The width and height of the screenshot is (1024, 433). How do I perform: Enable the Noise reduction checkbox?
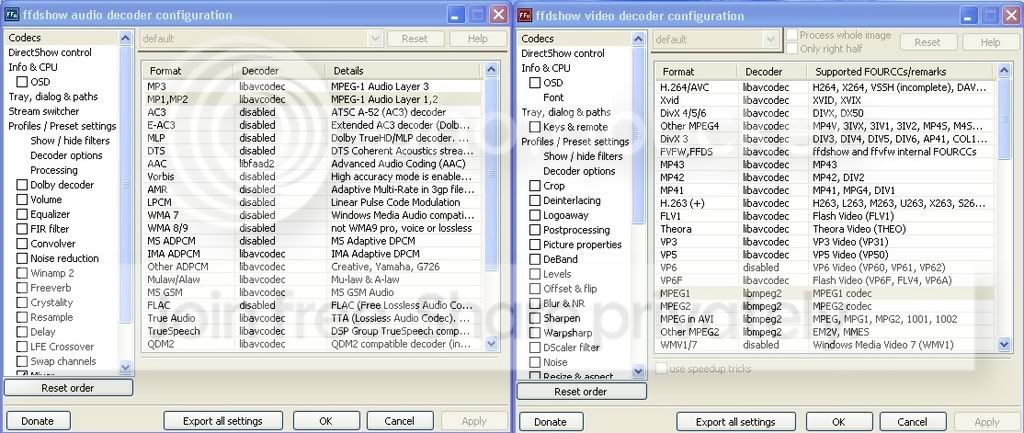click(x=22, y=259)
